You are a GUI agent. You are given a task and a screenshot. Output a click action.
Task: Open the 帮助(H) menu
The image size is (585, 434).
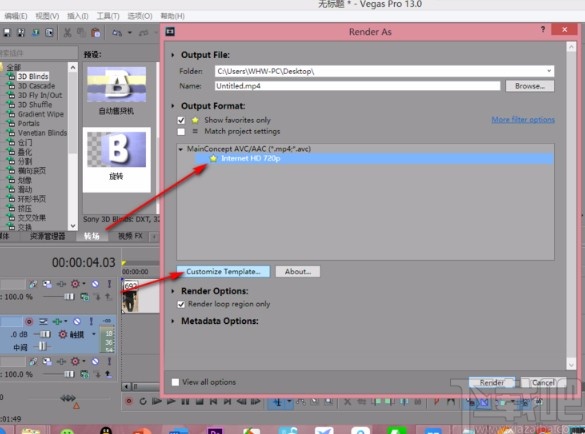click(172, 16)
